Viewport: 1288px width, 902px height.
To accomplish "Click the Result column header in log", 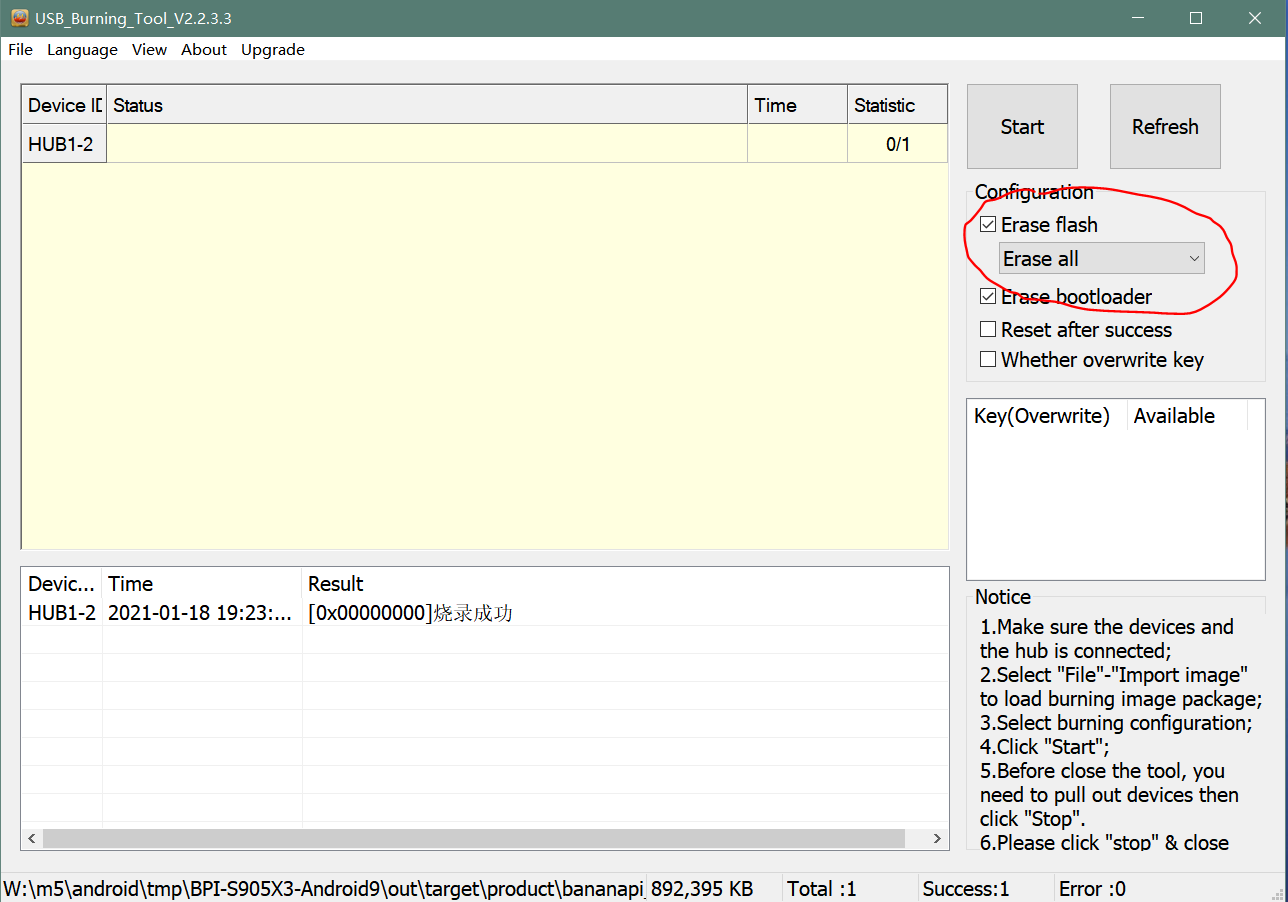I will pyautogui.click(x=625, y=584).
